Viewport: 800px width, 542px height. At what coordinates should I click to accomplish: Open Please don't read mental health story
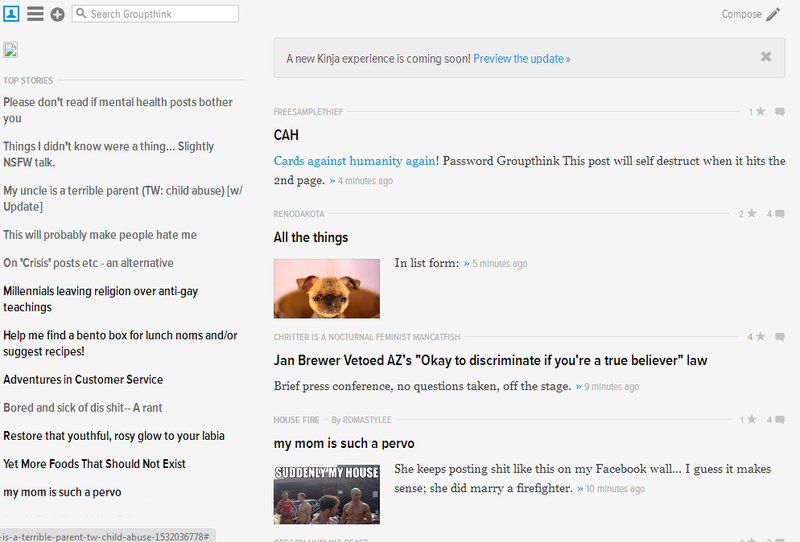pos(118,110)
